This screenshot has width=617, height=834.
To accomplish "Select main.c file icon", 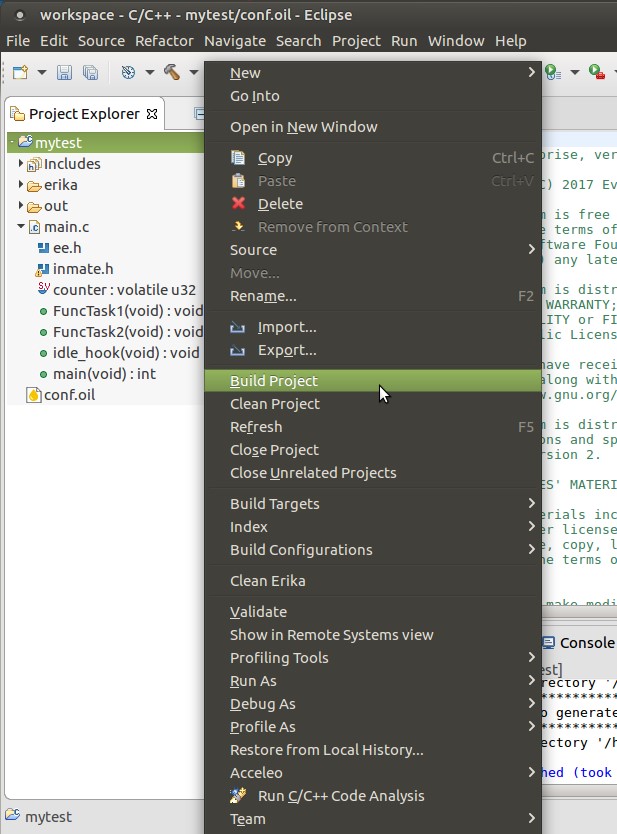I will [x=34, y=227].
